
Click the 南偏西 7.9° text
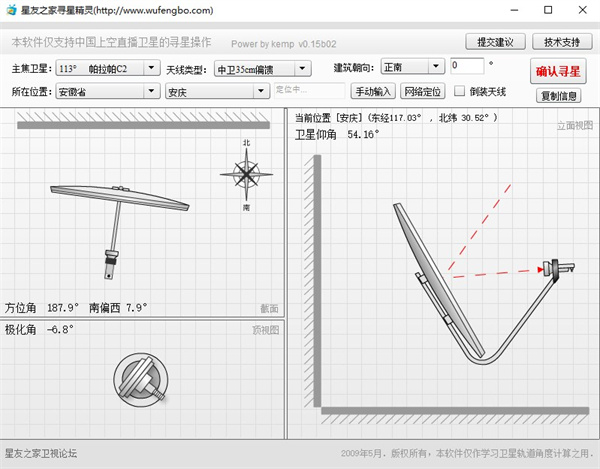[118, 308]
